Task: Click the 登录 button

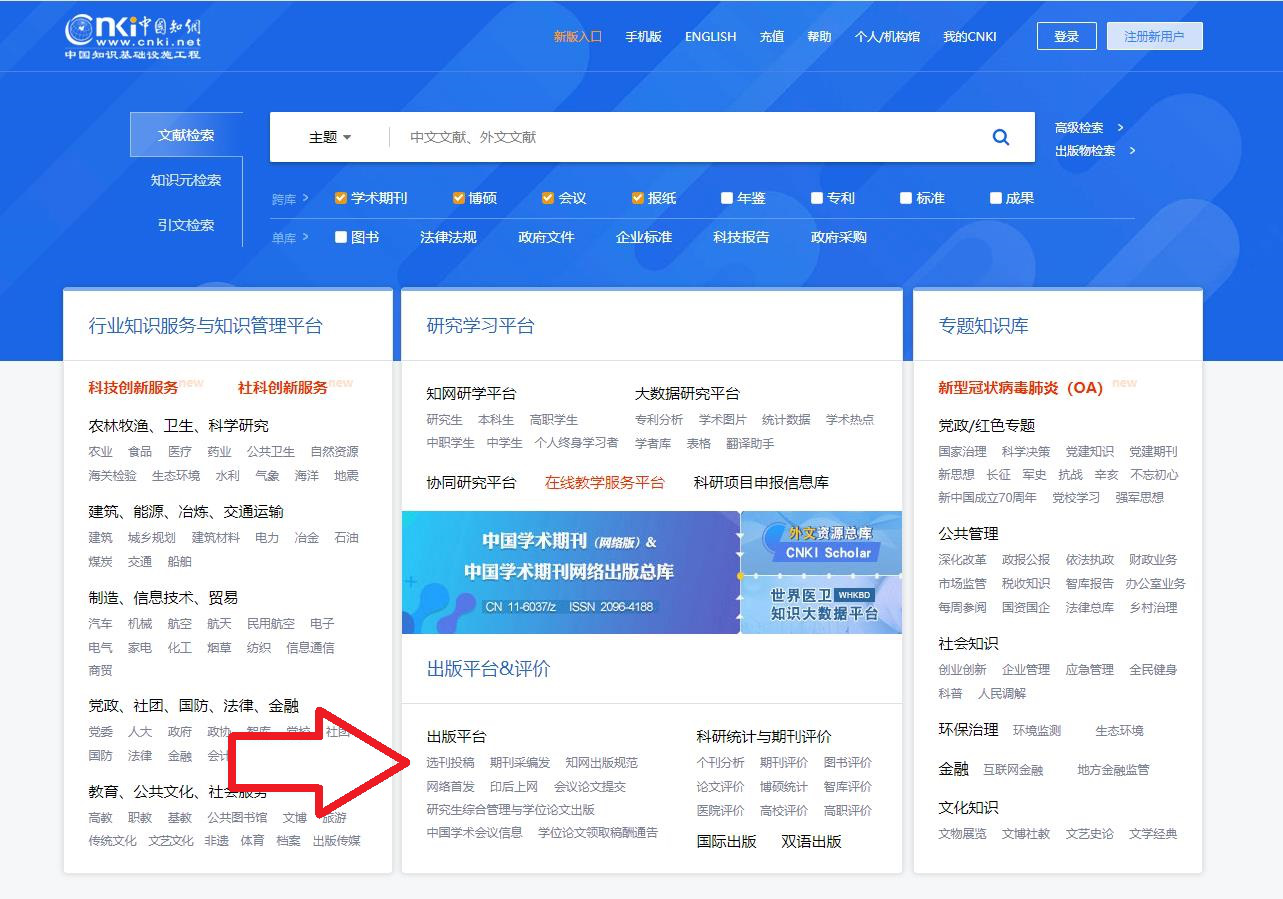Action: point(1067,36)
